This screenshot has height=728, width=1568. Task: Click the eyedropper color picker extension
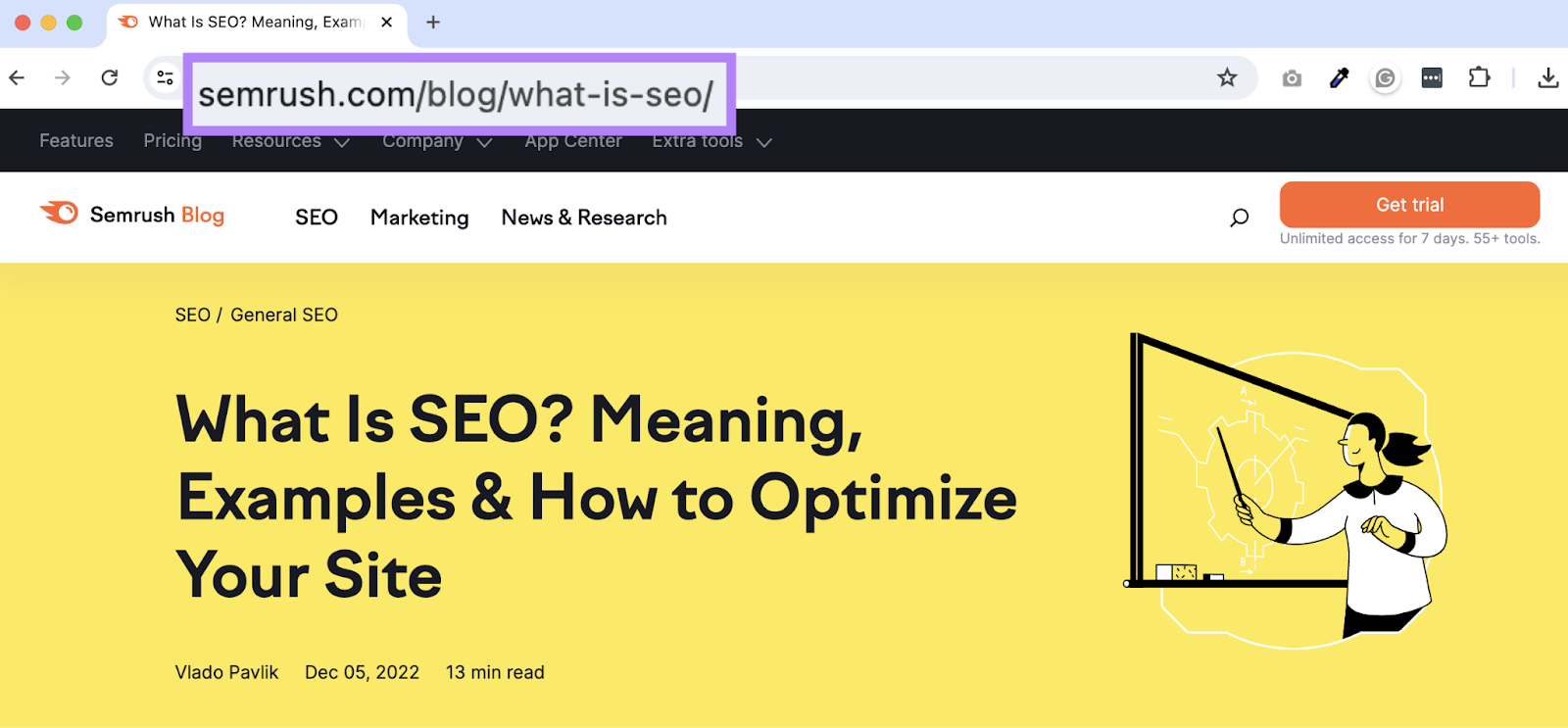click(x=1339, y=77)
